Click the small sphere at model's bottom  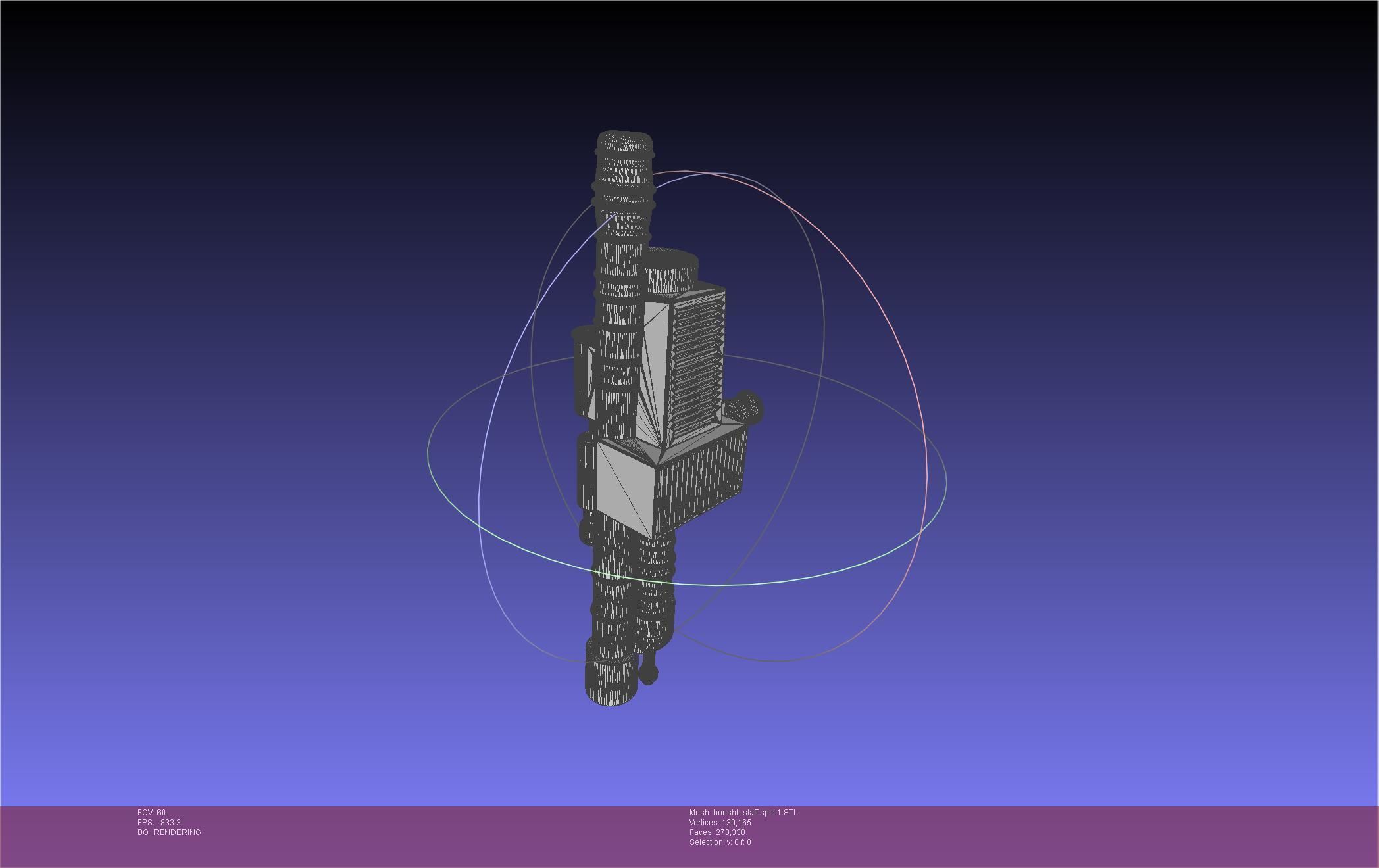tap(649, 674)
